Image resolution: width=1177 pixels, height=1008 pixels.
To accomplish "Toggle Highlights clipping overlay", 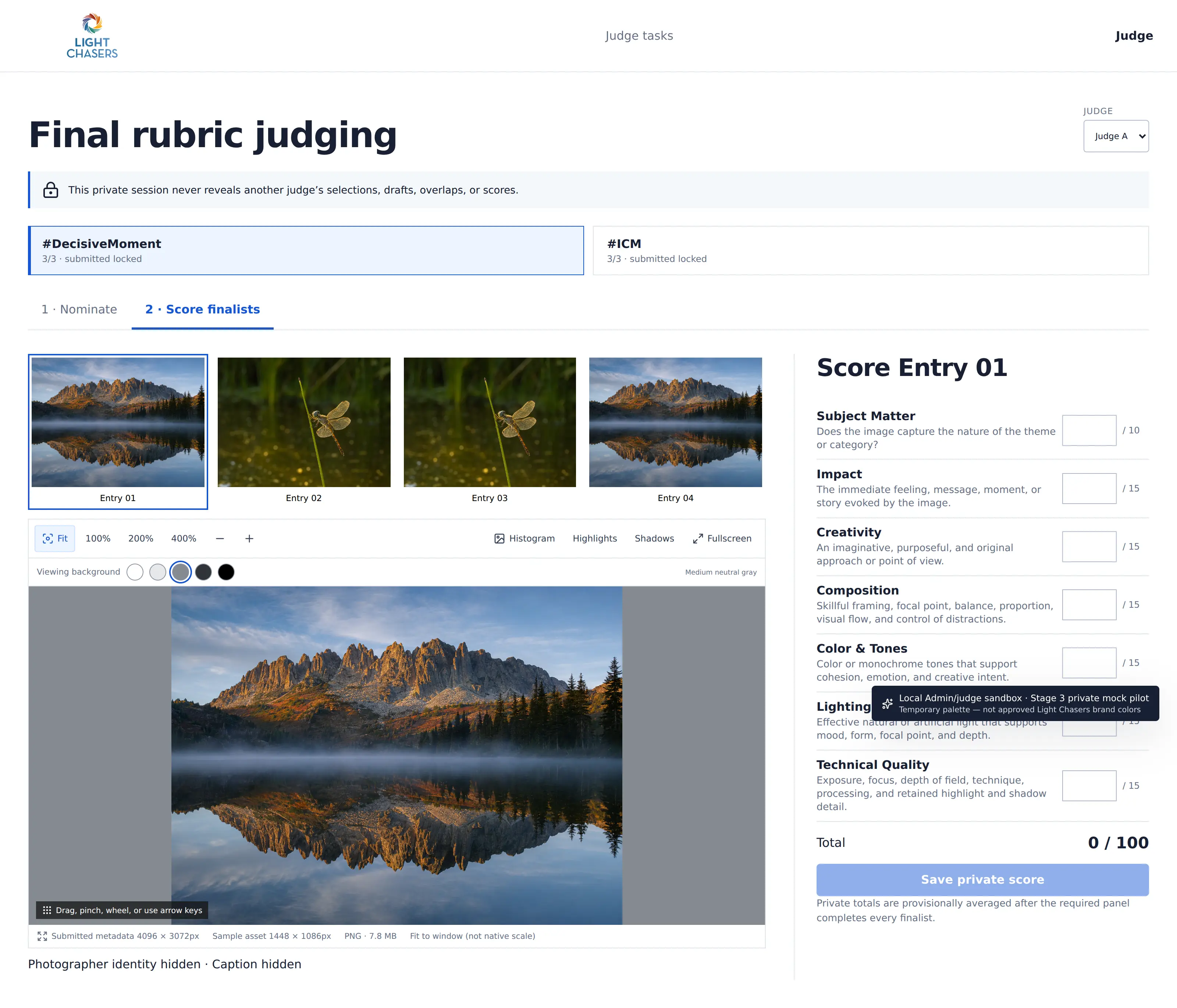I will tap(594, 539).
